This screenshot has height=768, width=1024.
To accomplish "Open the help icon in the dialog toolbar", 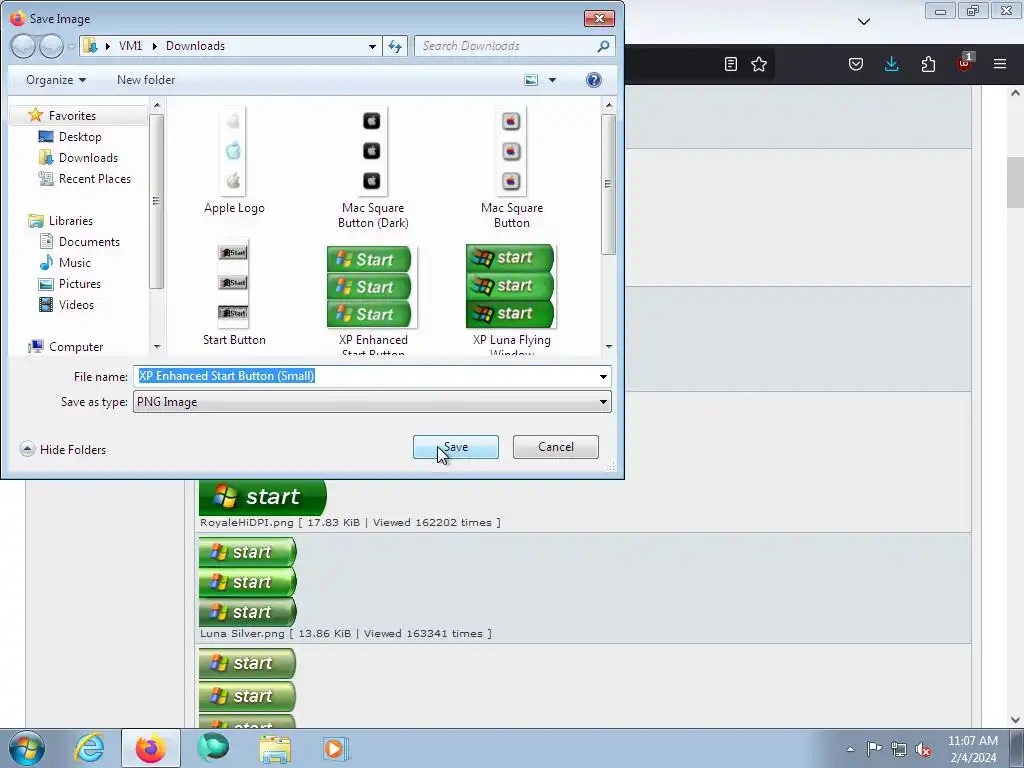I will (x=594, y=80).
